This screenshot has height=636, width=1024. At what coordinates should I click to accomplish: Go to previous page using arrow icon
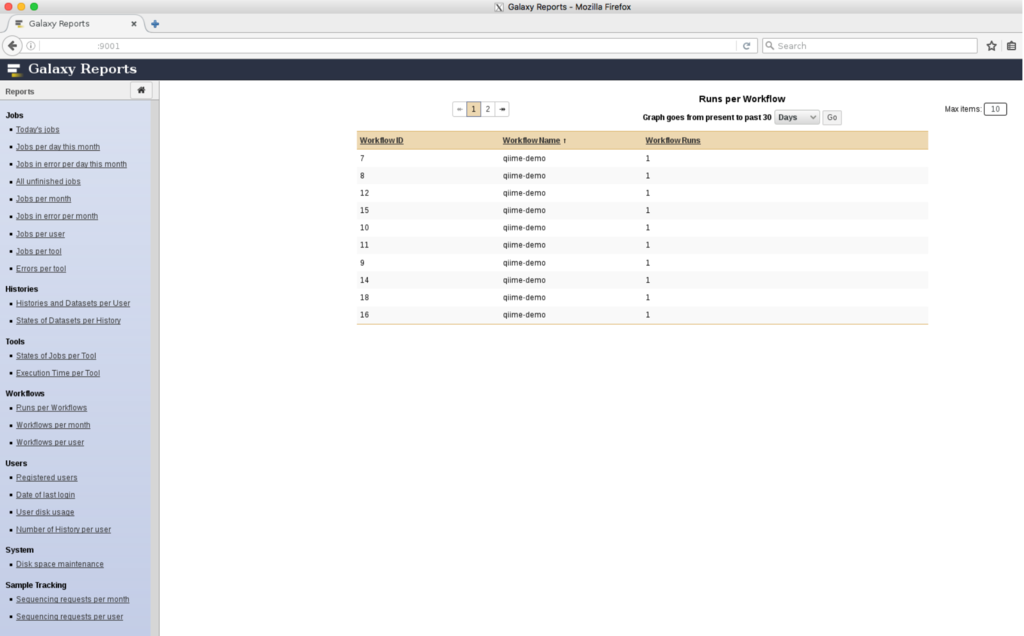coord(459,109)
